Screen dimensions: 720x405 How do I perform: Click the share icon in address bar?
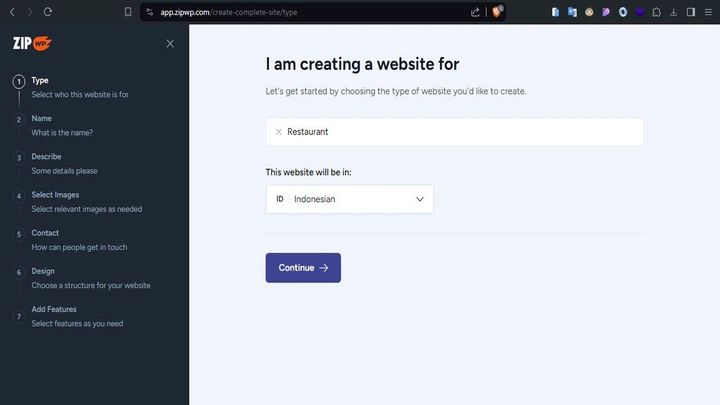(475, 12)
